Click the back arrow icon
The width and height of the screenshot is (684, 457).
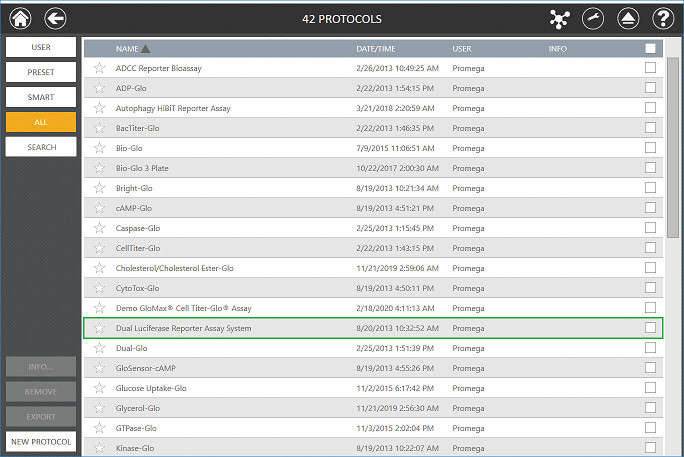[x=56, y=18]
